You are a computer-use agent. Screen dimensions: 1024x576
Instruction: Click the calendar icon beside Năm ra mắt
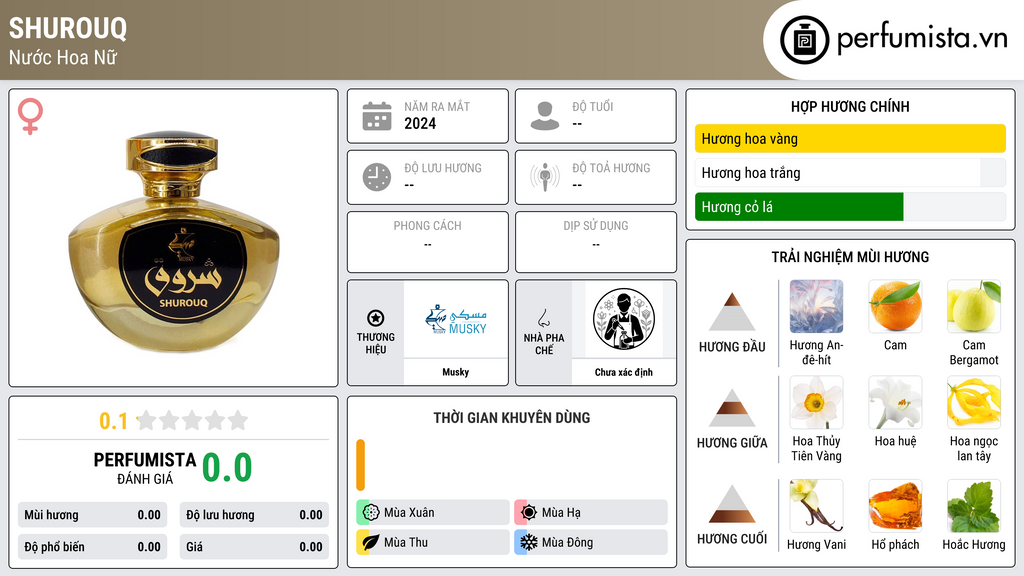pos(377,116)
